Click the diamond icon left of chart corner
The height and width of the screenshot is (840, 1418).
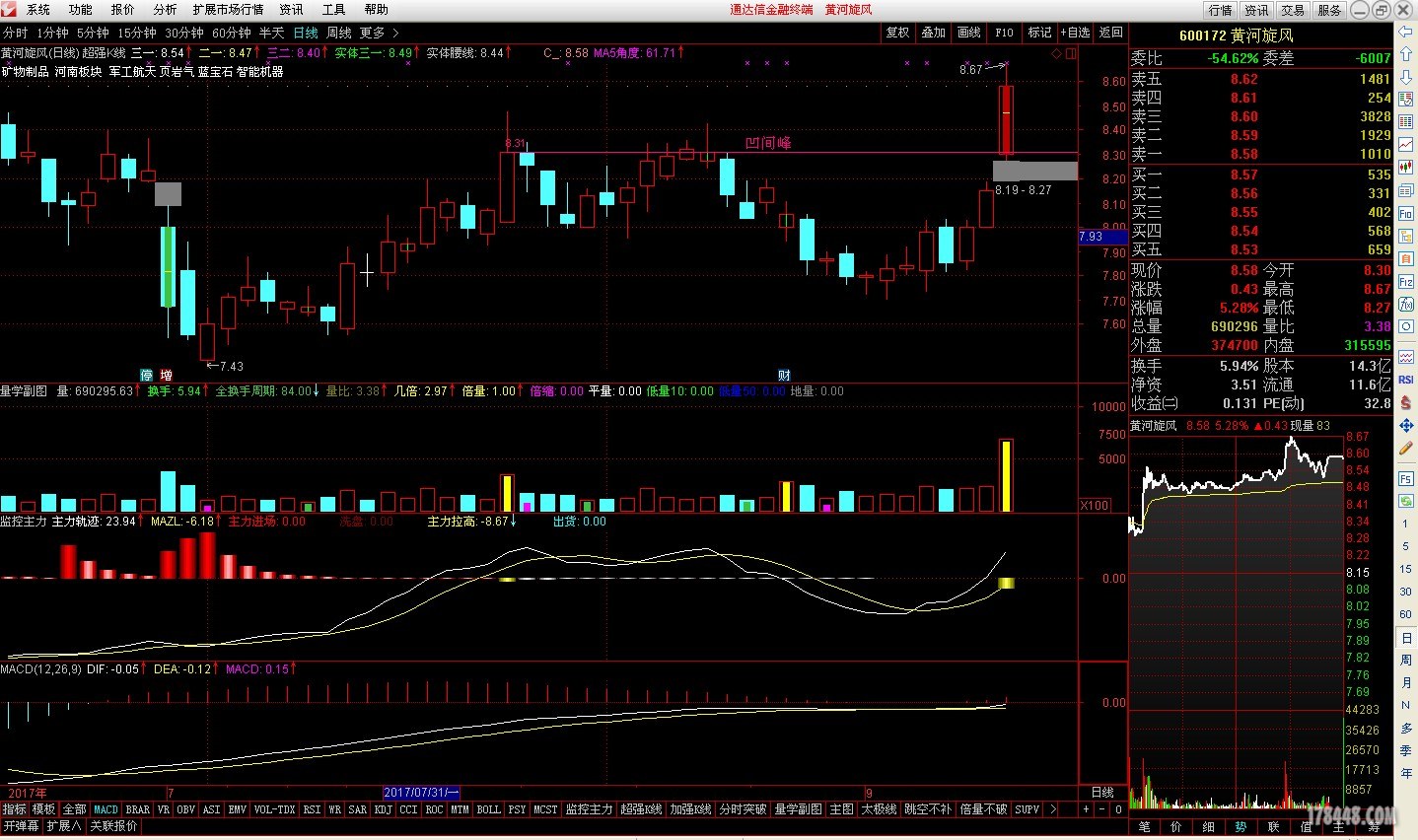[x=1057, y=53]
